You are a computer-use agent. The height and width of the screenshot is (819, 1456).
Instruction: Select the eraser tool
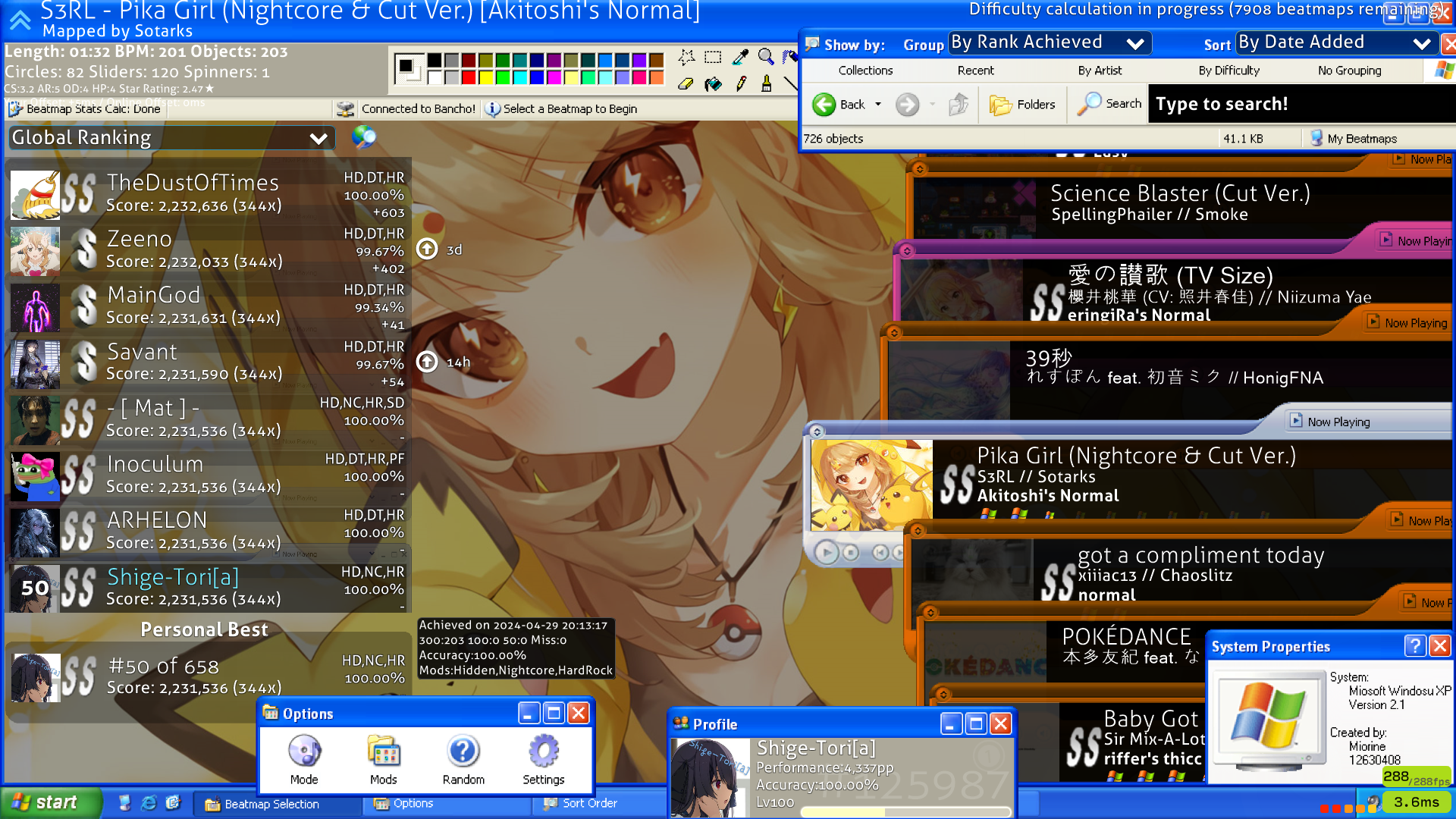pyautogui.click(x=686, y=83)
